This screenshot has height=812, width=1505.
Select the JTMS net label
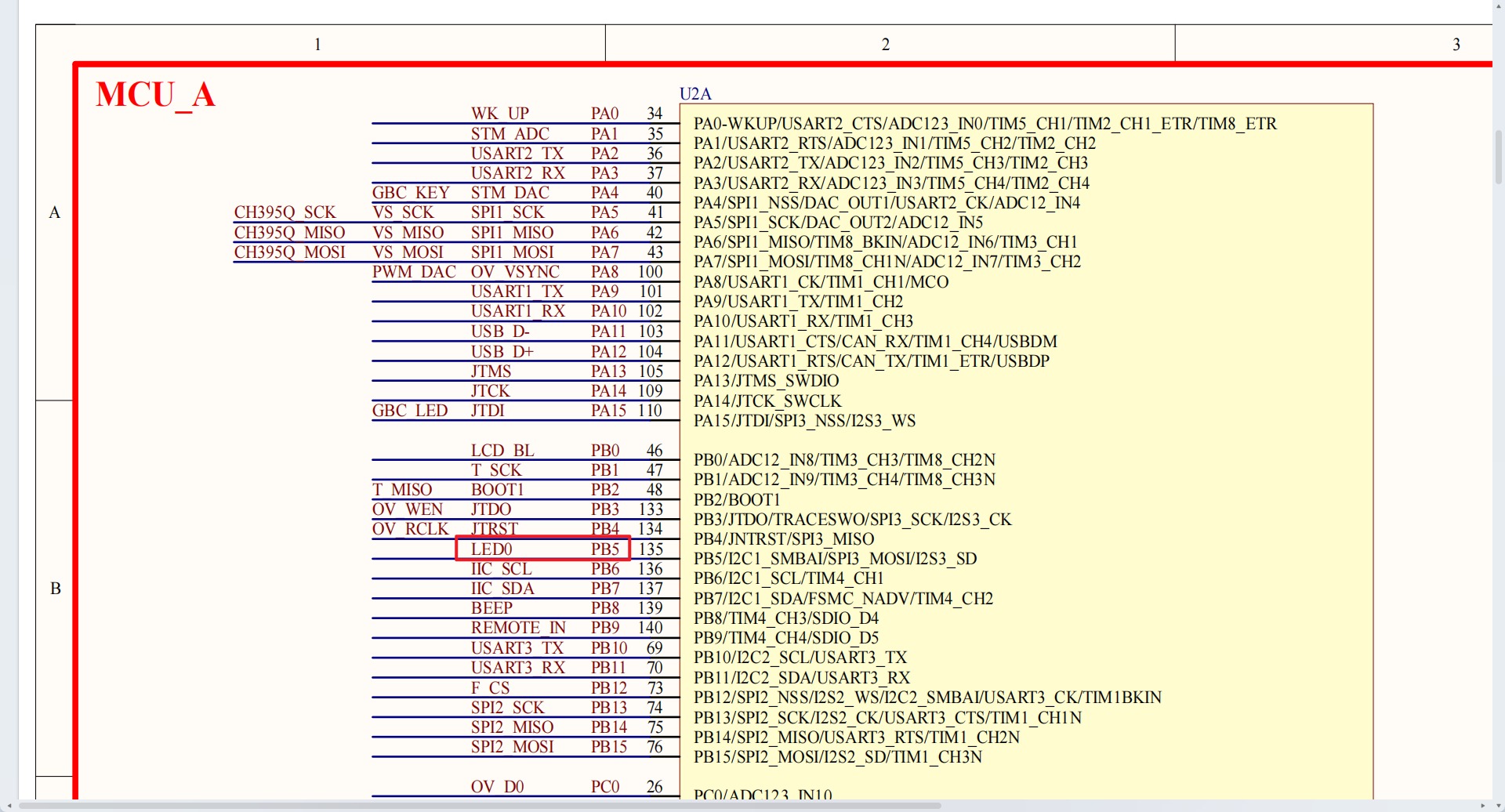pos(491,372)
